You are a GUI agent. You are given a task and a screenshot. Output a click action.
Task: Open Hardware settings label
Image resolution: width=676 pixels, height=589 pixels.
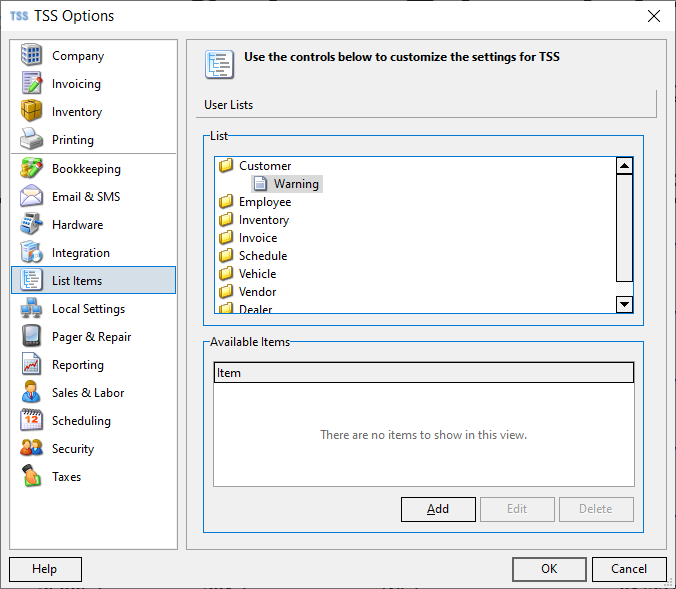(x=78, y=225)
